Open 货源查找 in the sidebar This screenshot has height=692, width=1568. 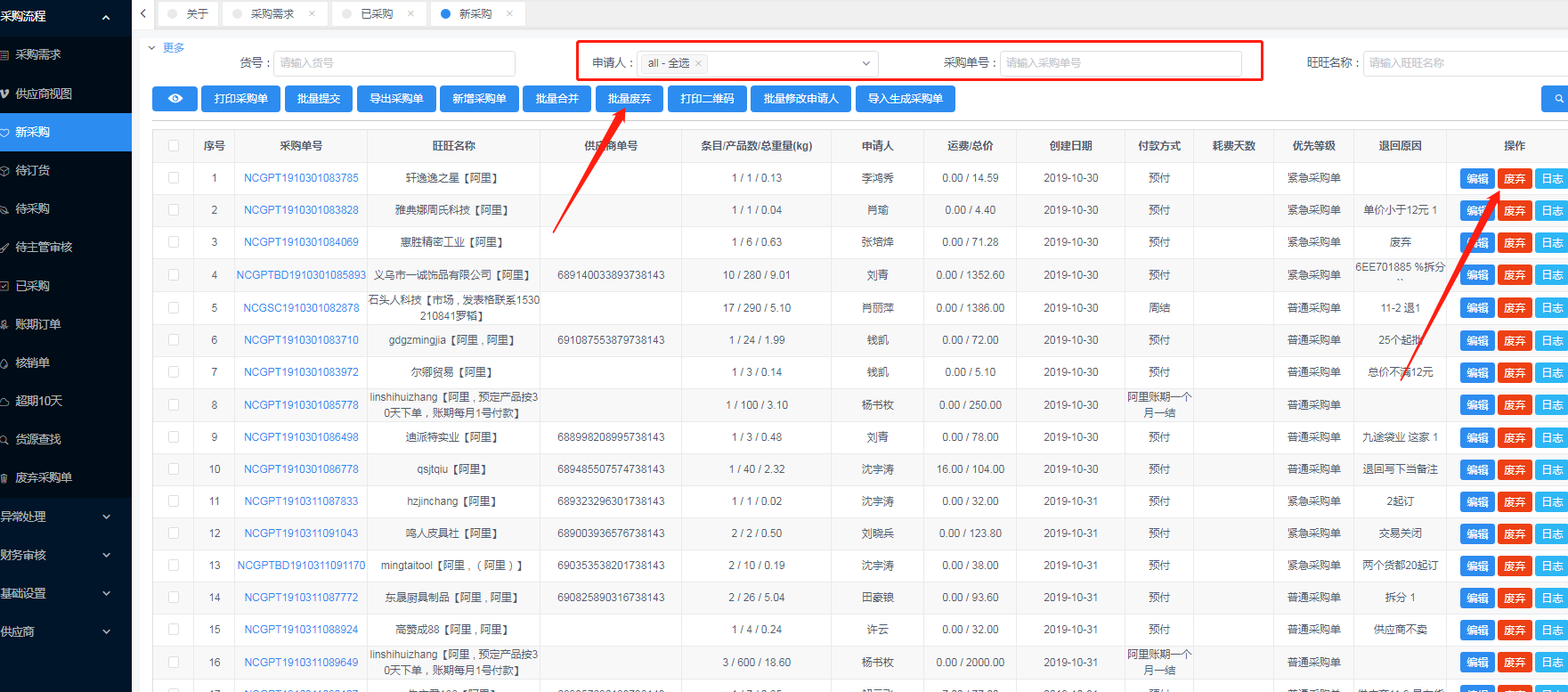pyautogui.click(x=38, y=439)
